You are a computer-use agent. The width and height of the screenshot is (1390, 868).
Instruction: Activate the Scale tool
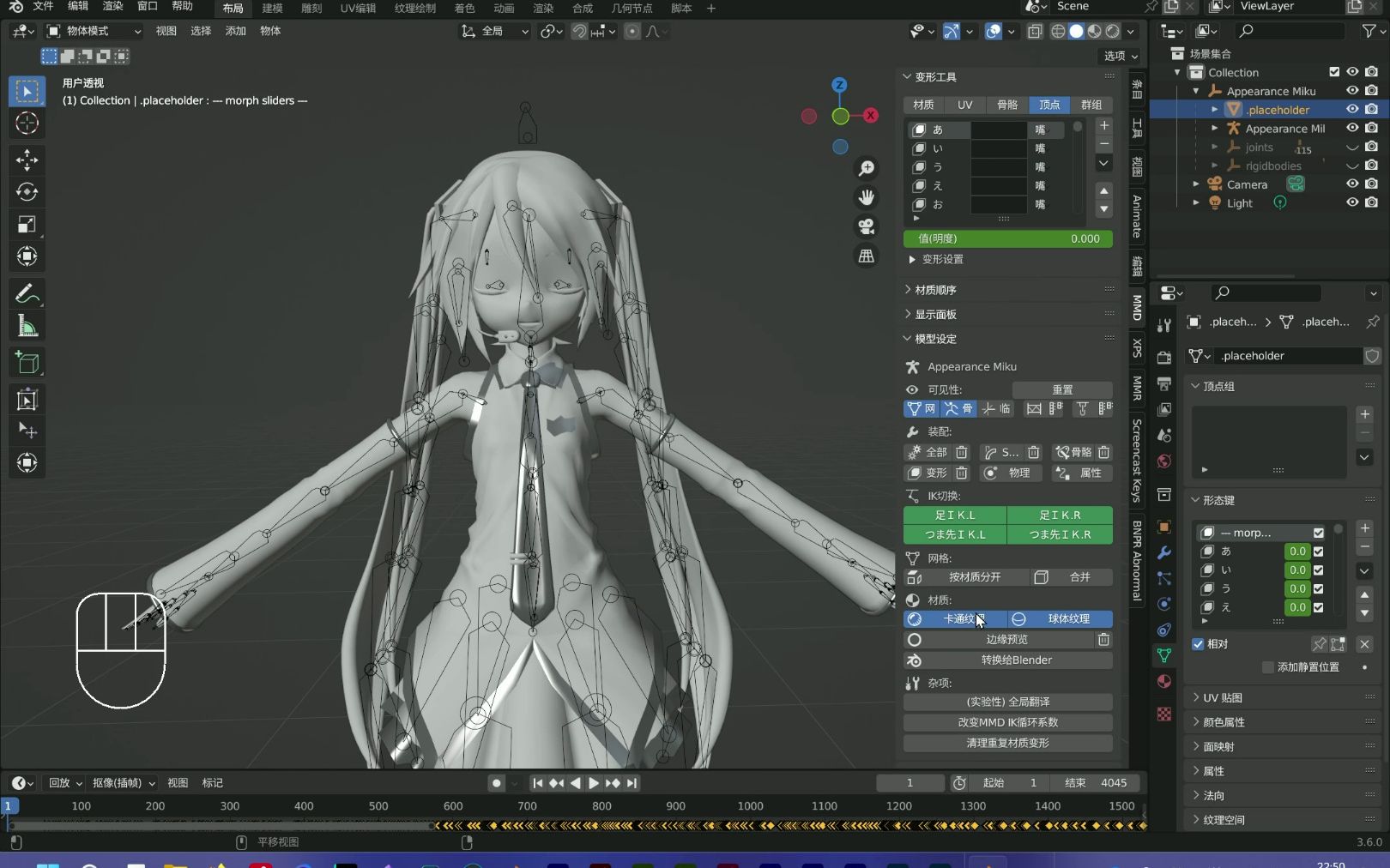[x=27, y=225]
